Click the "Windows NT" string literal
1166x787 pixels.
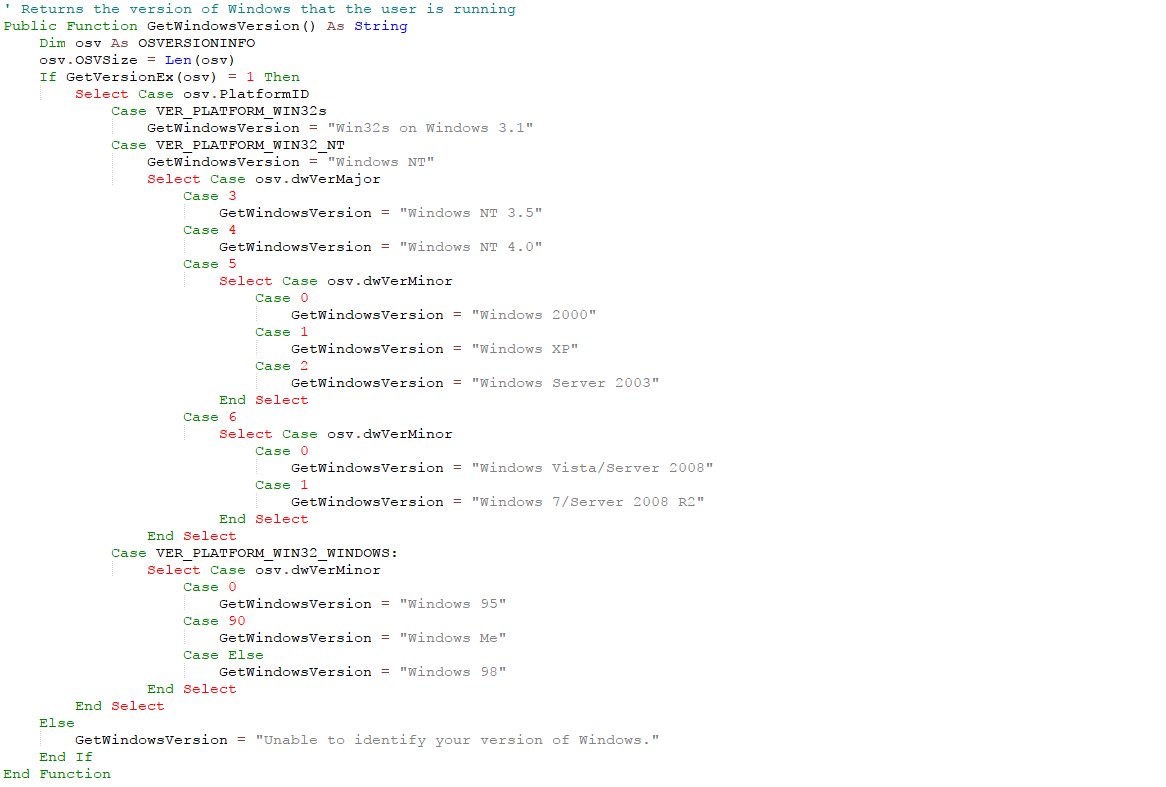381,162
